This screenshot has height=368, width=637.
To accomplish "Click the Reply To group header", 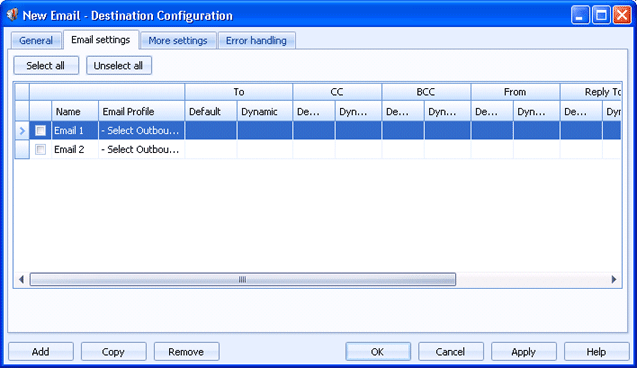I will tap(591, 92).
